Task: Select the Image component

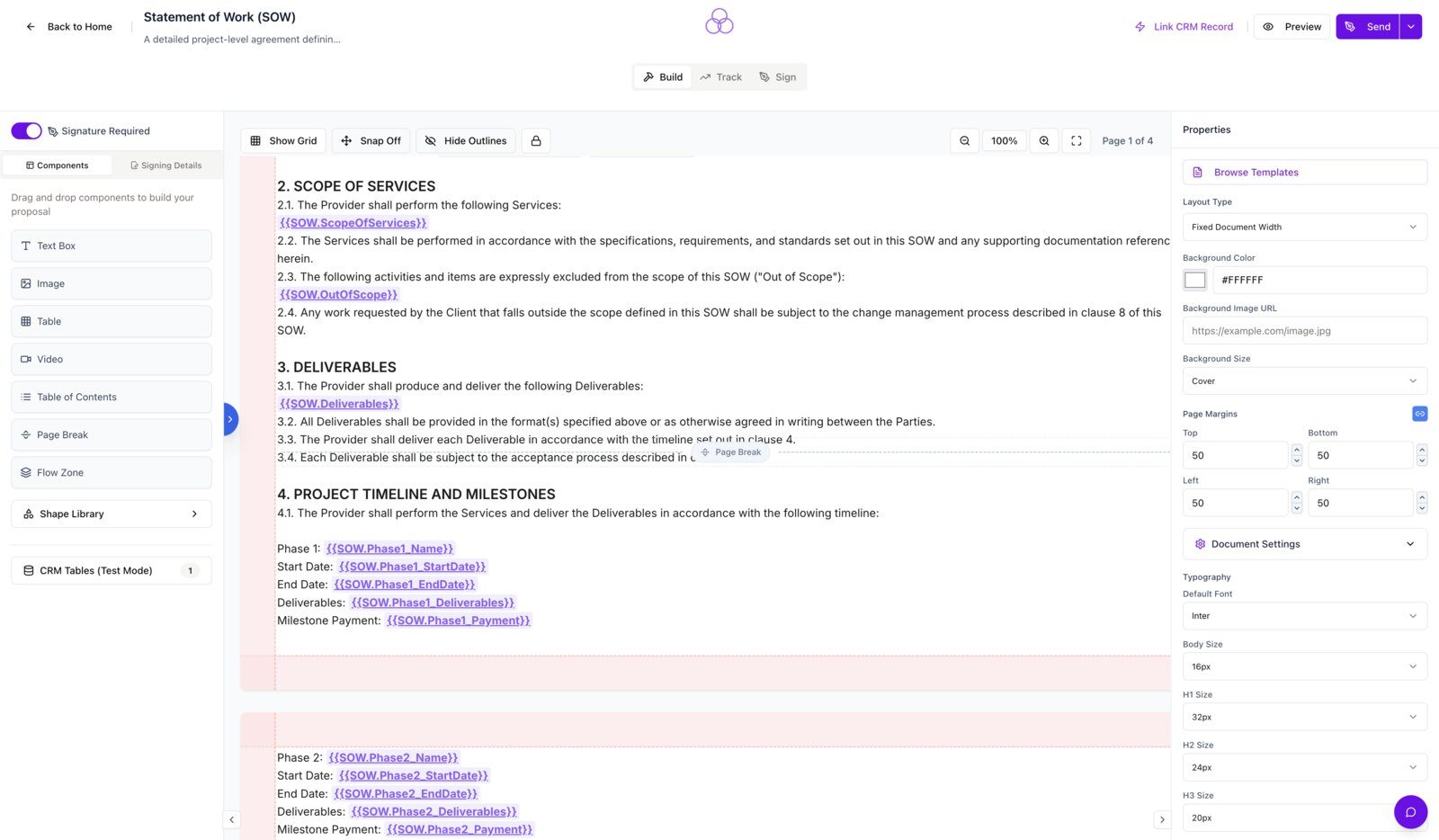Action: [112, 283]
